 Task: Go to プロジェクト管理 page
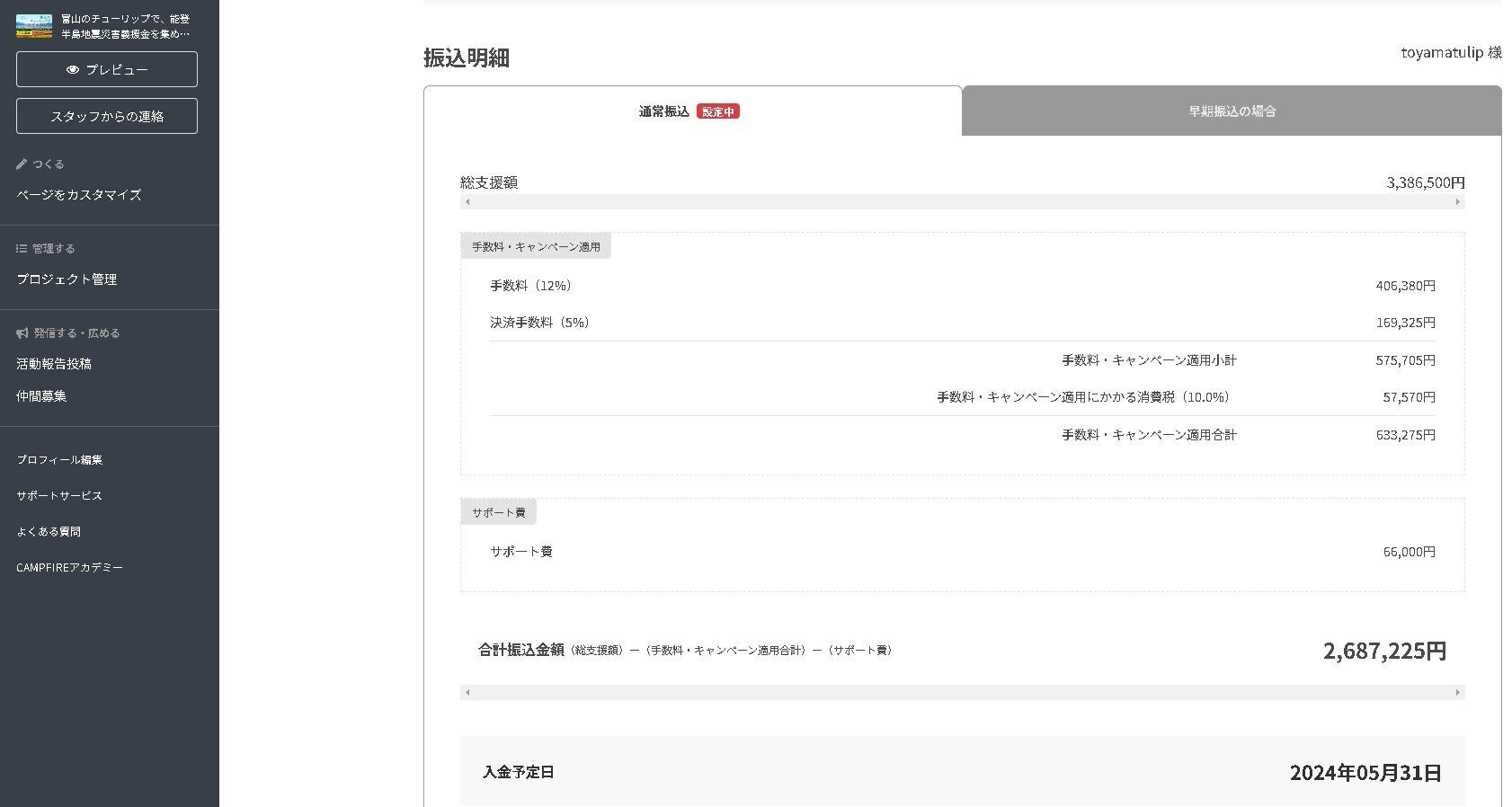[67, 279]
